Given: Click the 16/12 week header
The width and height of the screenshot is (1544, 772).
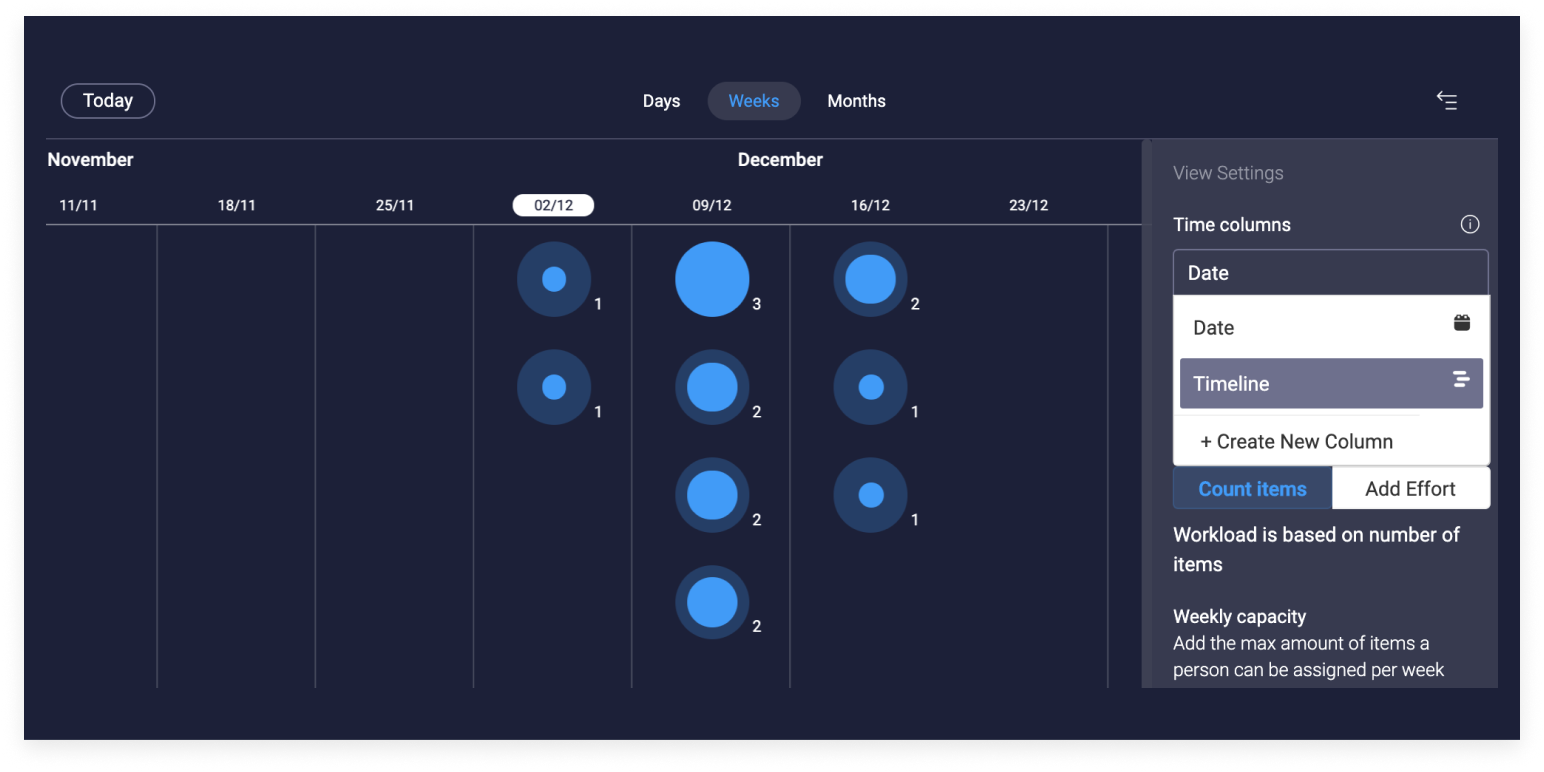Looking at the screenshot, I should pos(870,205).
